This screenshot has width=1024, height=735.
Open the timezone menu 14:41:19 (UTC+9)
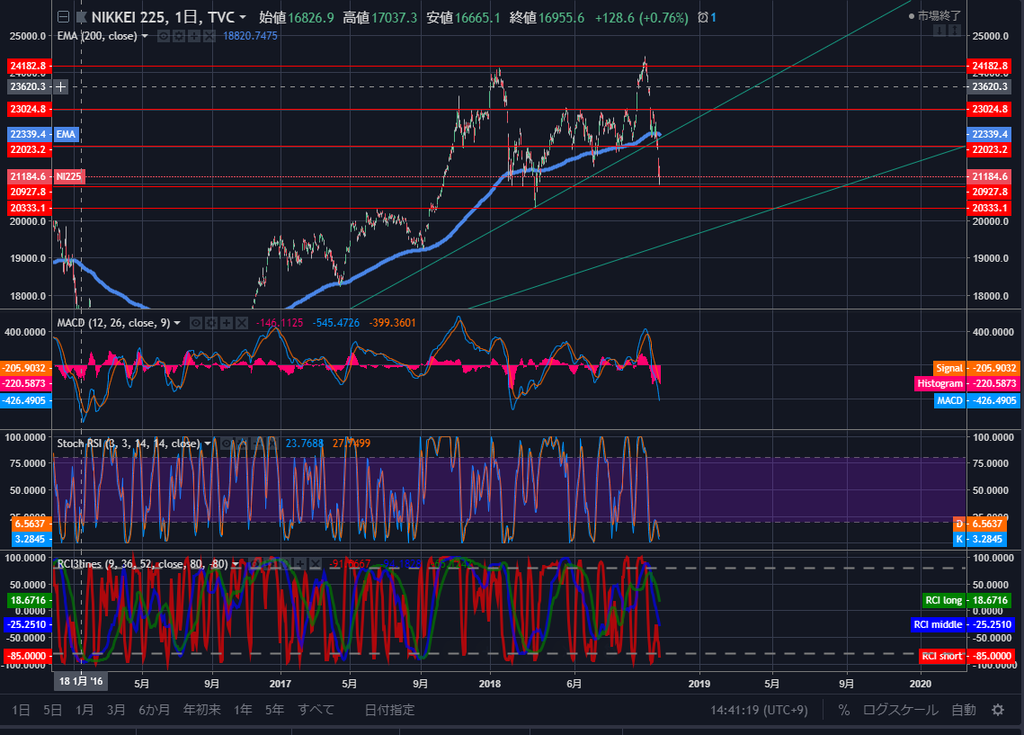[x=759, y=710]
